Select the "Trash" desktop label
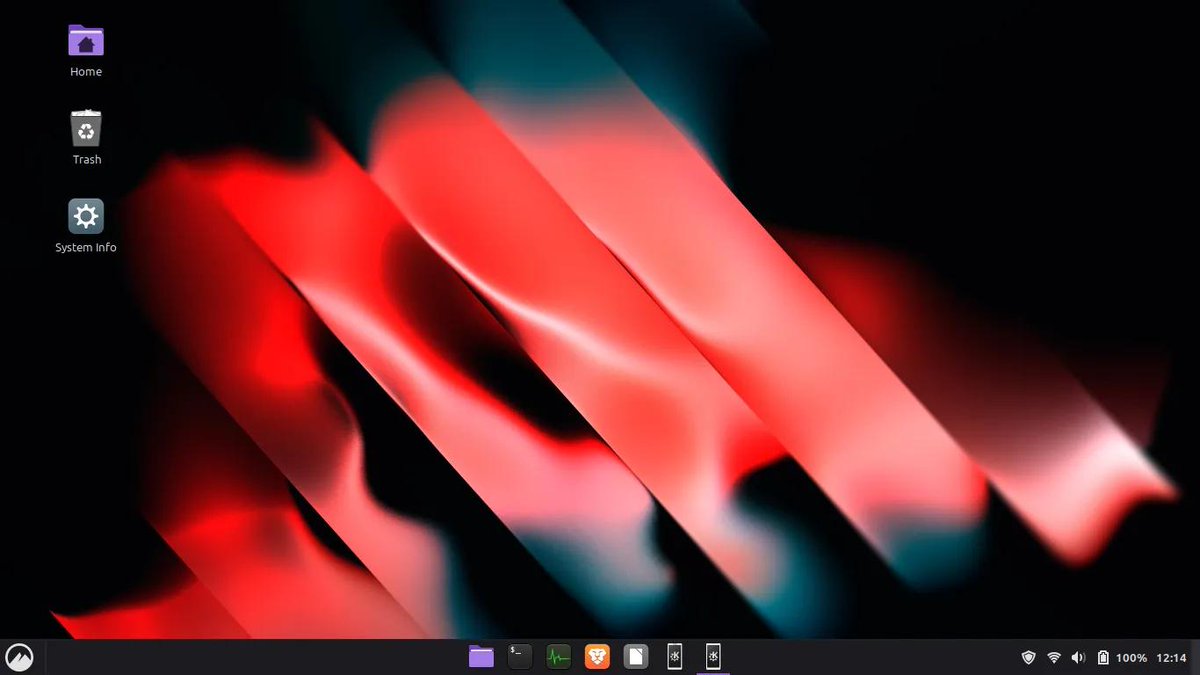Viewport: 1200px width, 675px height. click(x=87, y=160)
